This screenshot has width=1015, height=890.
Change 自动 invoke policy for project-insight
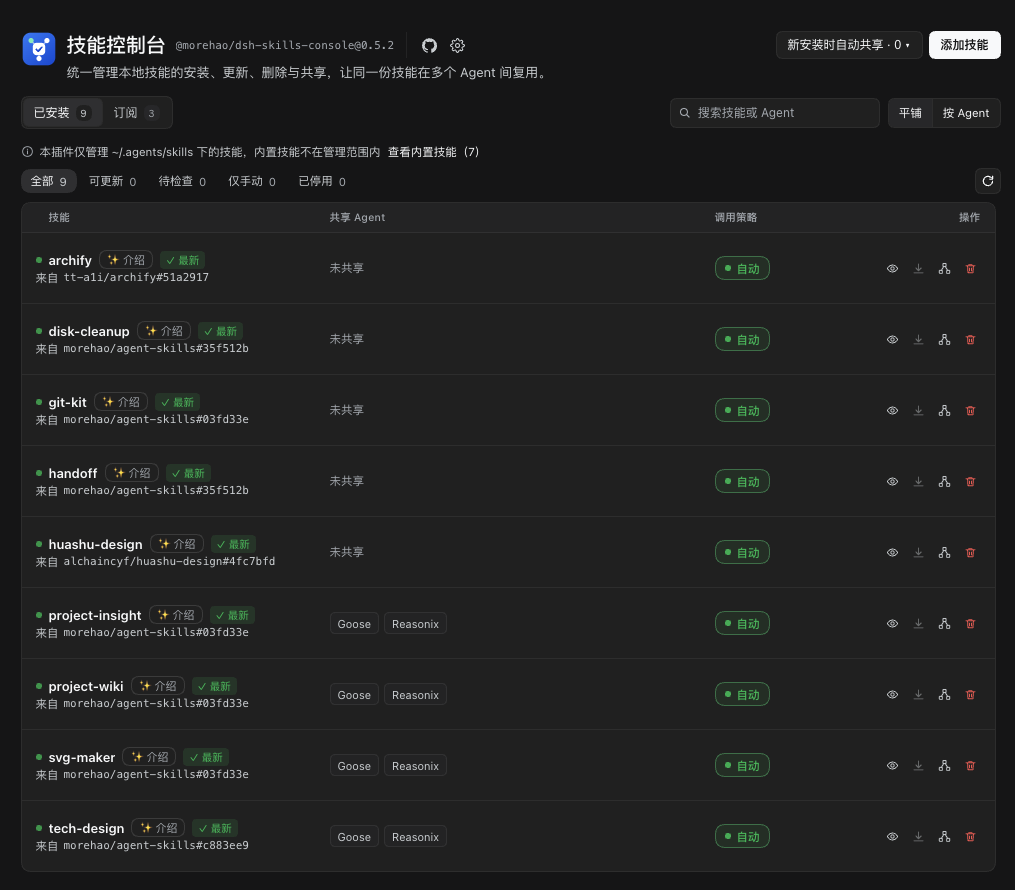point(742,623)
